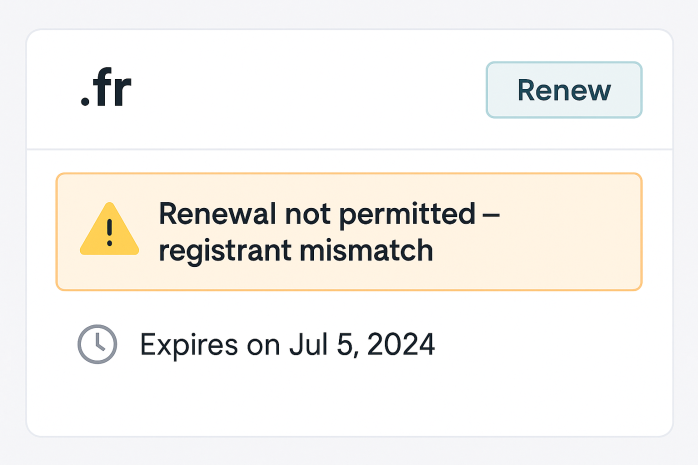Viewport: 698px width, 465px height.
Task: Click the word 'Renewal' in the alert
Action: [x=218, y=214]
